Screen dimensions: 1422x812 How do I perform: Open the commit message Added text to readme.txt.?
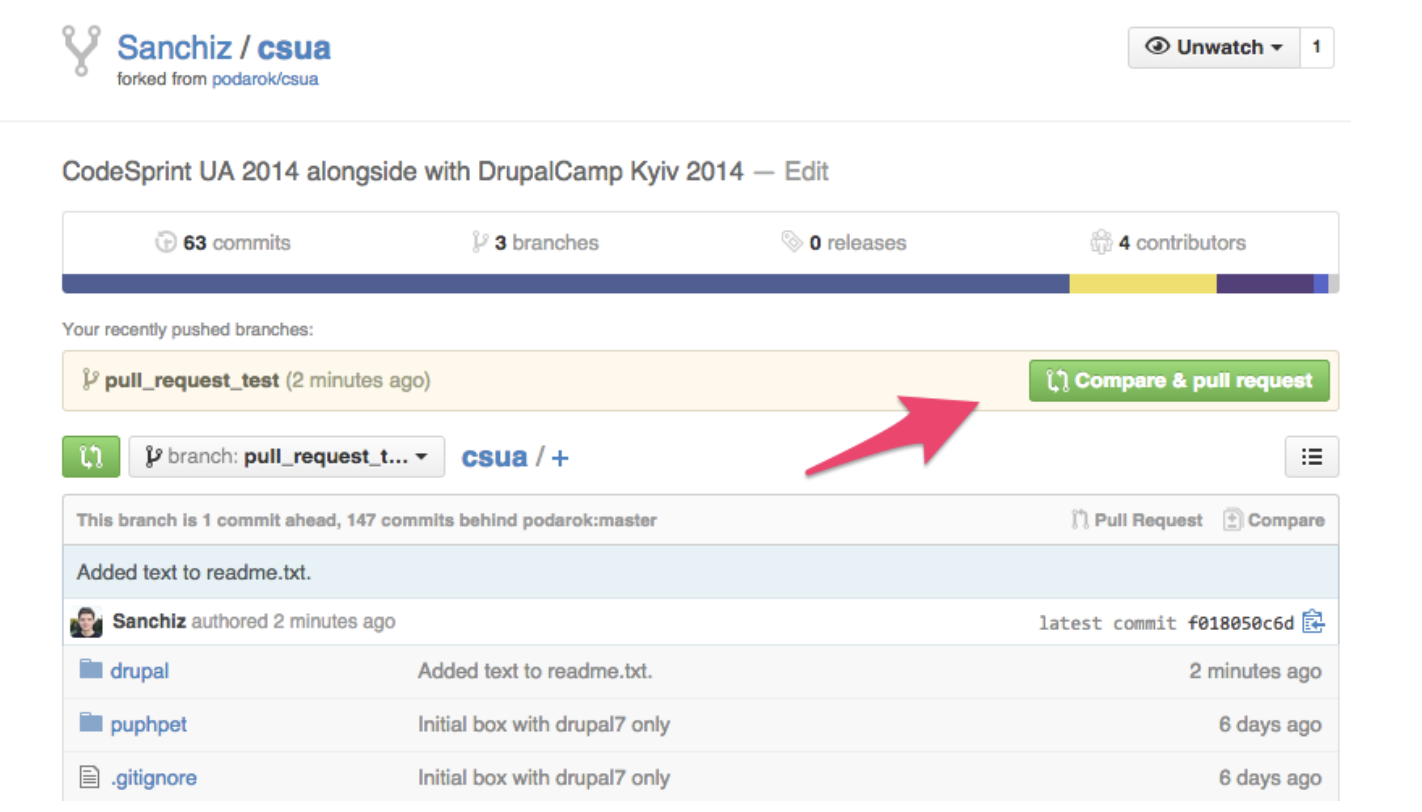click(194, 573)
